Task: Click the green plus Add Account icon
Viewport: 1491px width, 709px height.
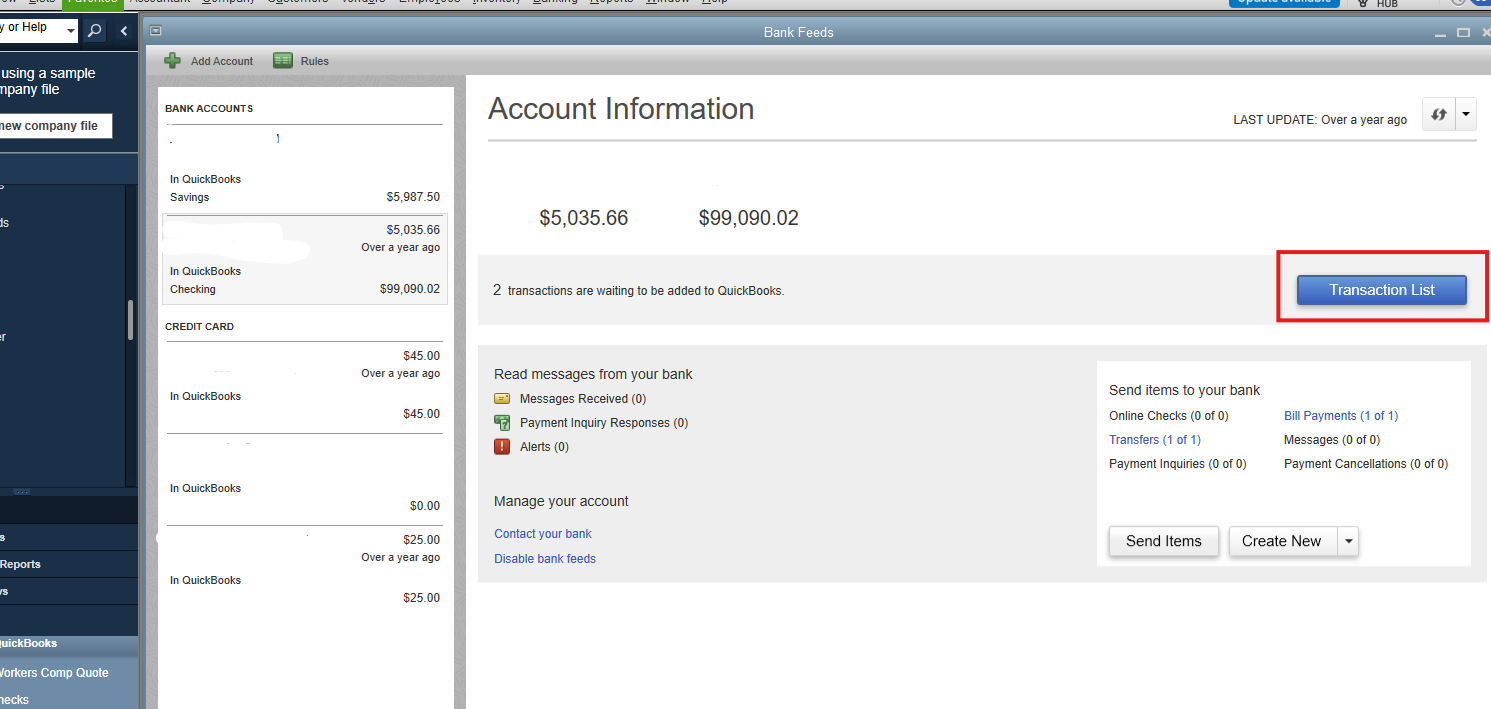Action: pyautogui.click(x=173, y=61)
